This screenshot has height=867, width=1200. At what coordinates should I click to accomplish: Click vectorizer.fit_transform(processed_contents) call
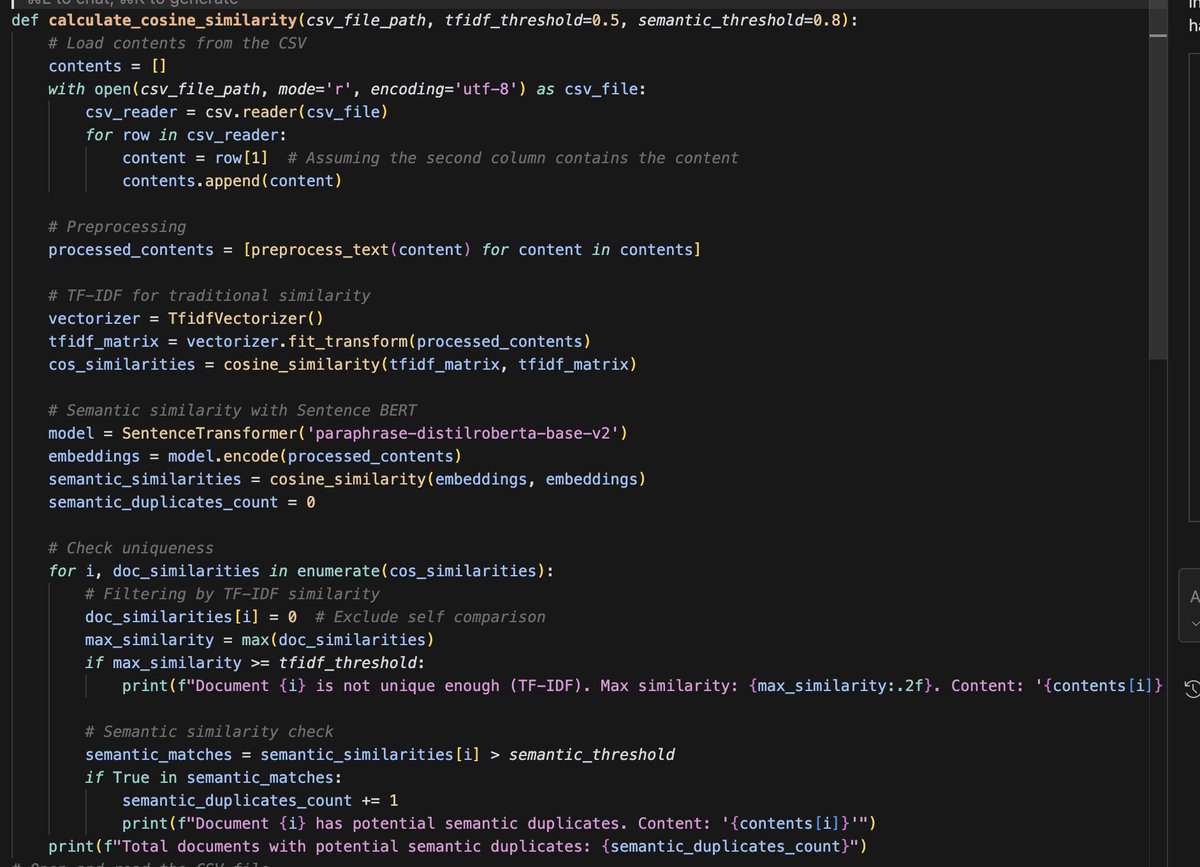[x=388, y=342]
